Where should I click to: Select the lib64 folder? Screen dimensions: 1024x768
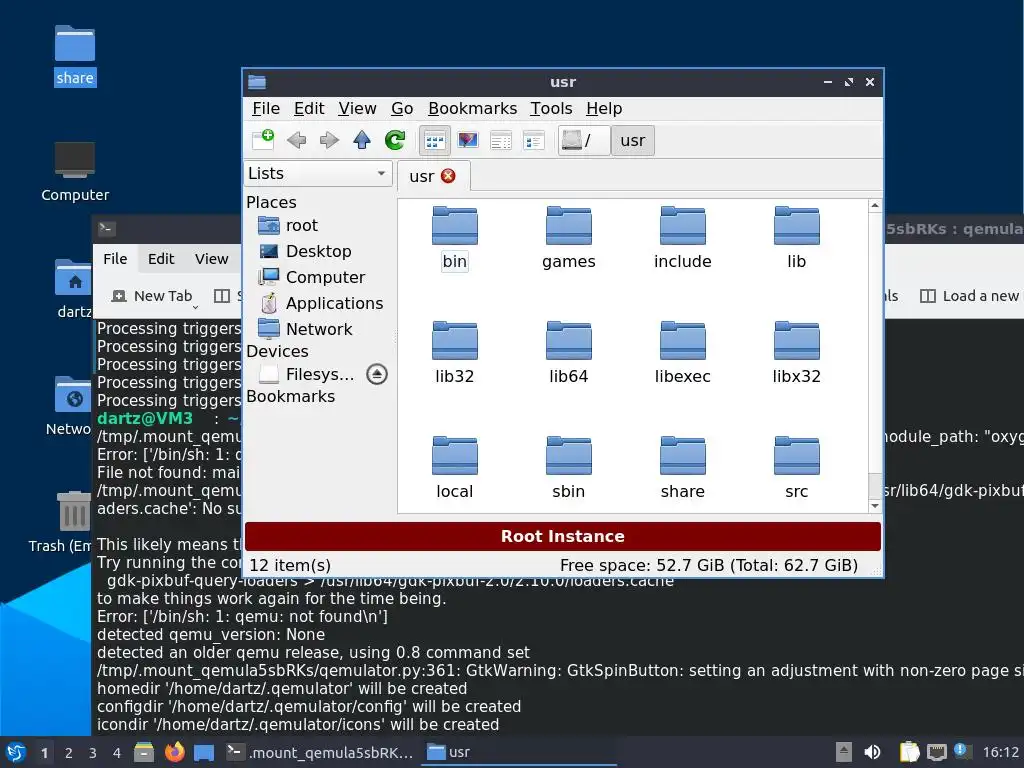tap(569, 353)
